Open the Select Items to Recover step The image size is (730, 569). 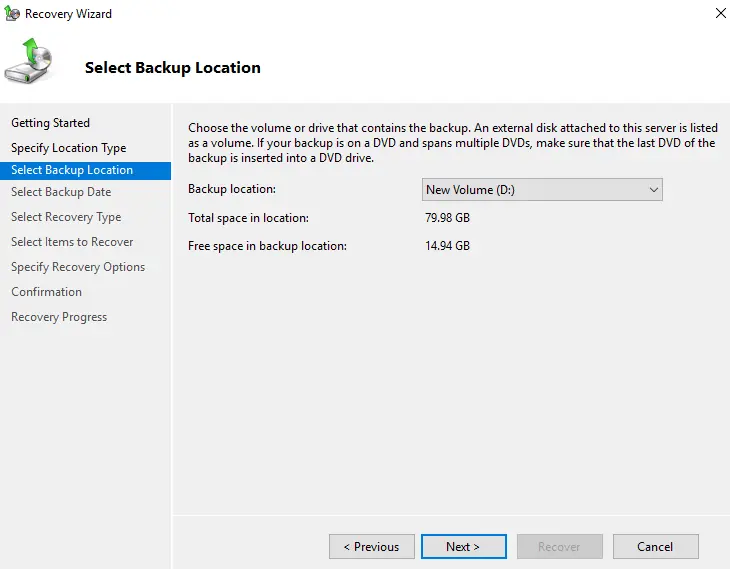point(72,242)
